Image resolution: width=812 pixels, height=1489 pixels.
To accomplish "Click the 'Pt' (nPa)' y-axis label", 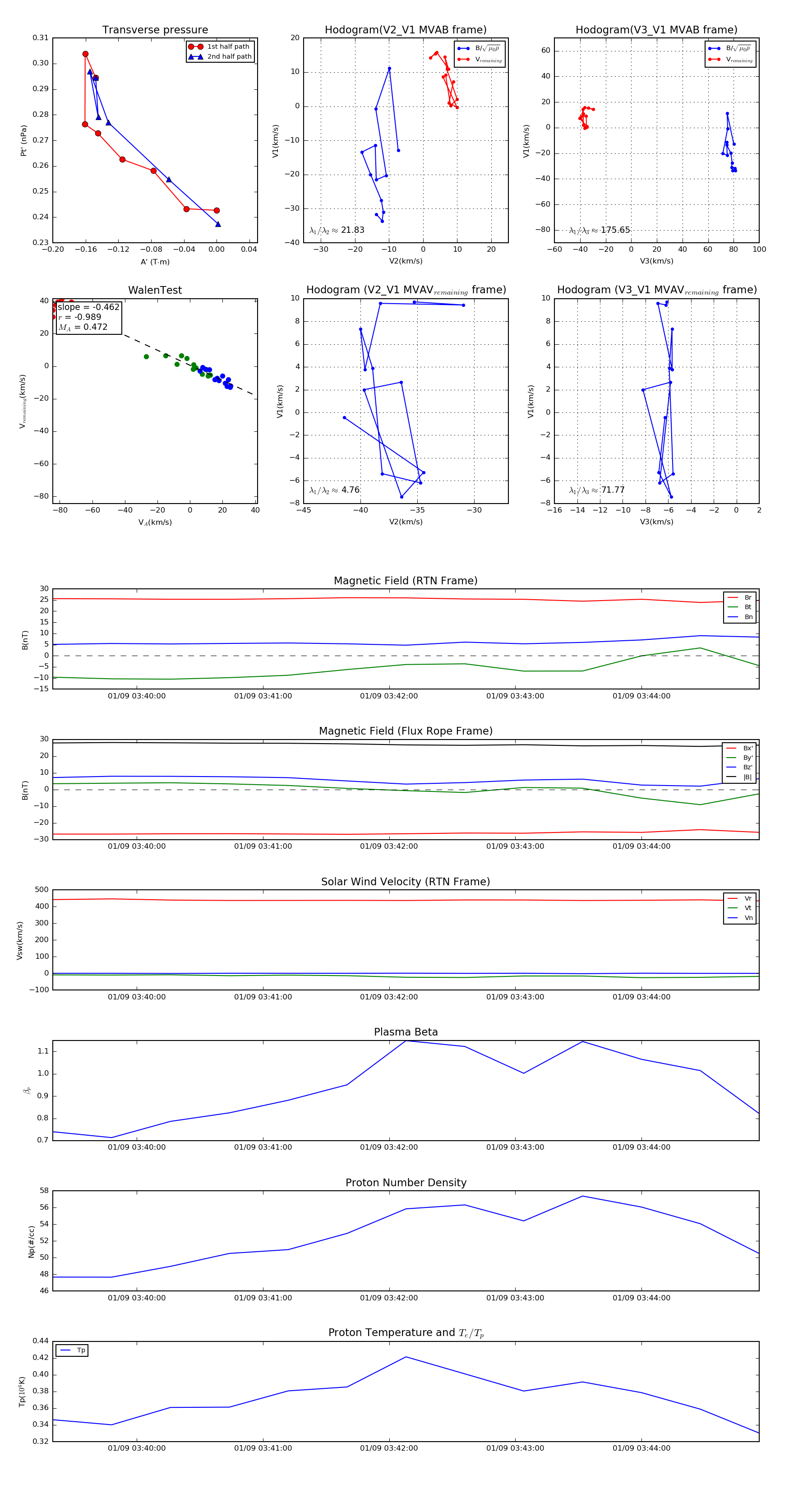I will [x=24, y=140].
